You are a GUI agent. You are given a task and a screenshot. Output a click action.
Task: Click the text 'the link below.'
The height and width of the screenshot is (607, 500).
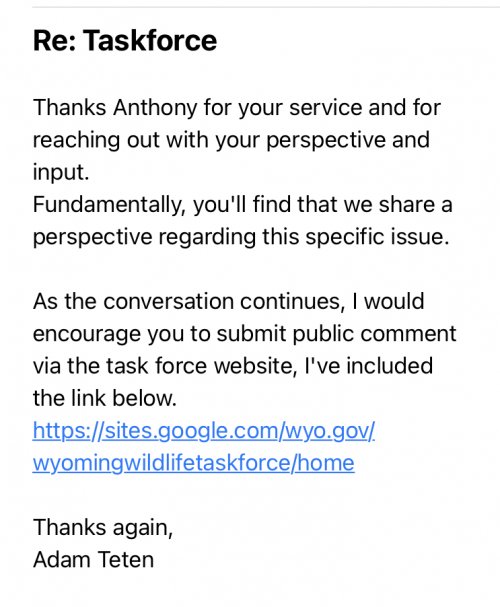105,398
